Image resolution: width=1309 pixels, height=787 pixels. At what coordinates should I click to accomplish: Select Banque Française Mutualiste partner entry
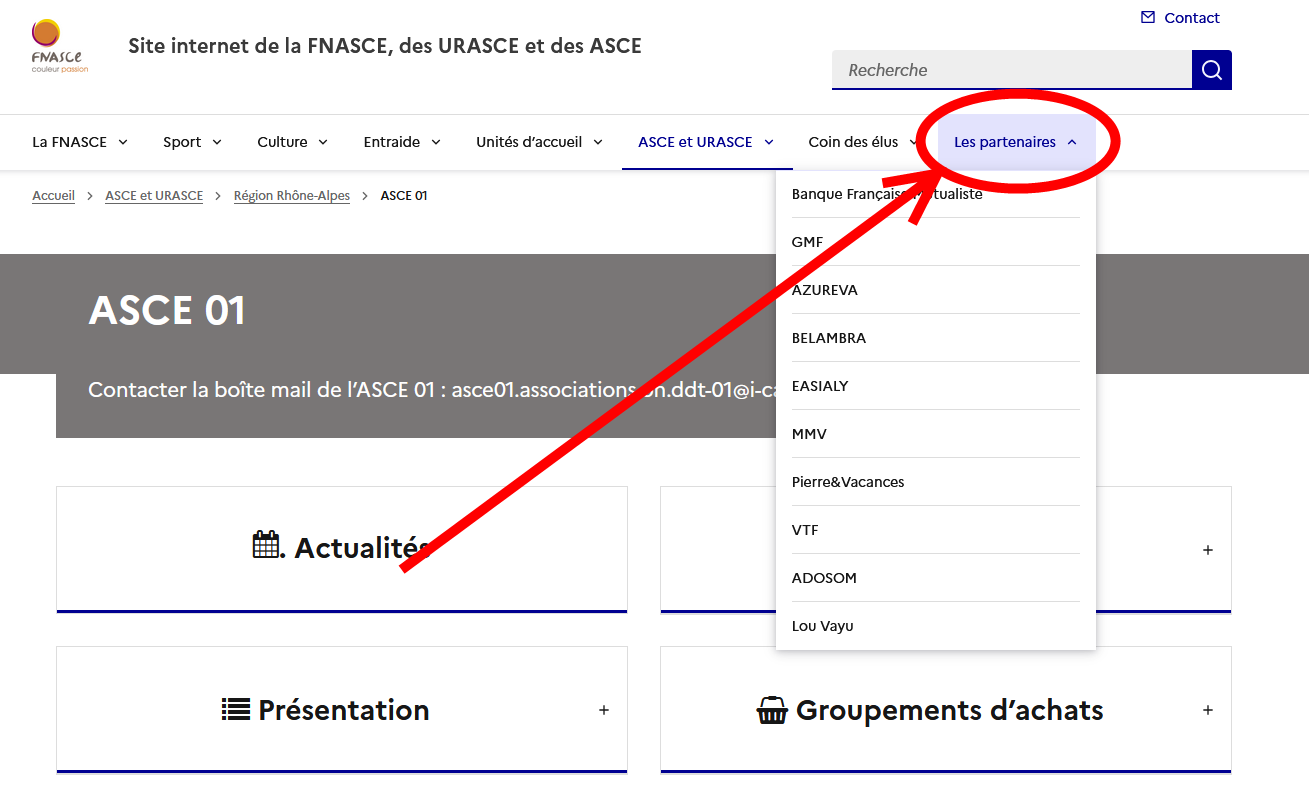tap(936, 194)
